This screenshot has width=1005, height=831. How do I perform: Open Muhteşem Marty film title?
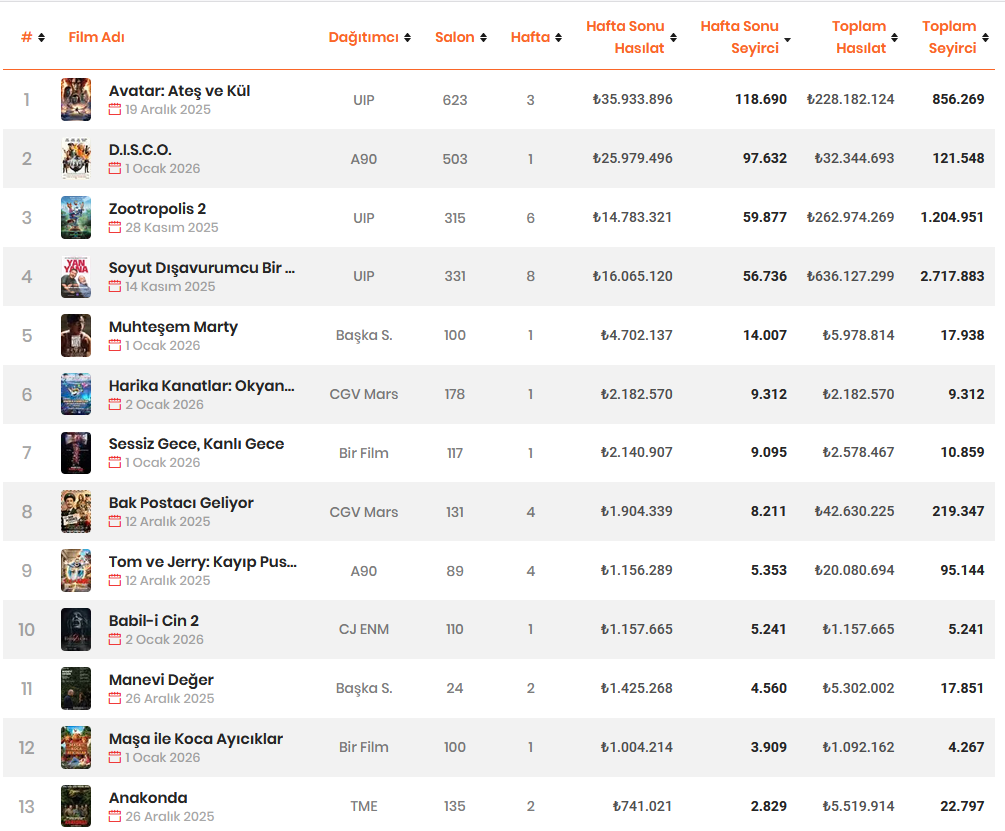(173, 327)
